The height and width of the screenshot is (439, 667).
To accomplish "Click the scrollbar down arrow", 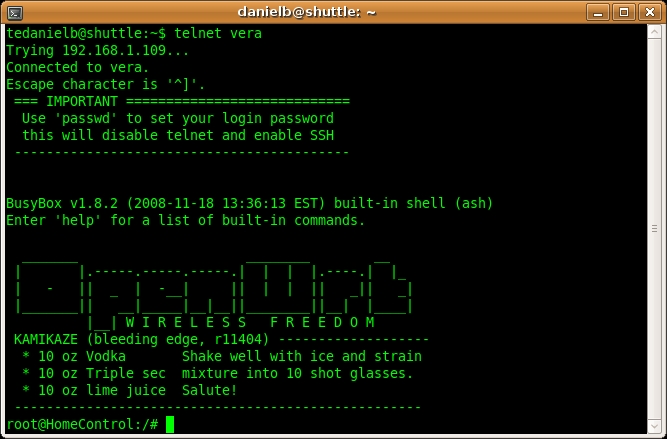I will (654, 426).
